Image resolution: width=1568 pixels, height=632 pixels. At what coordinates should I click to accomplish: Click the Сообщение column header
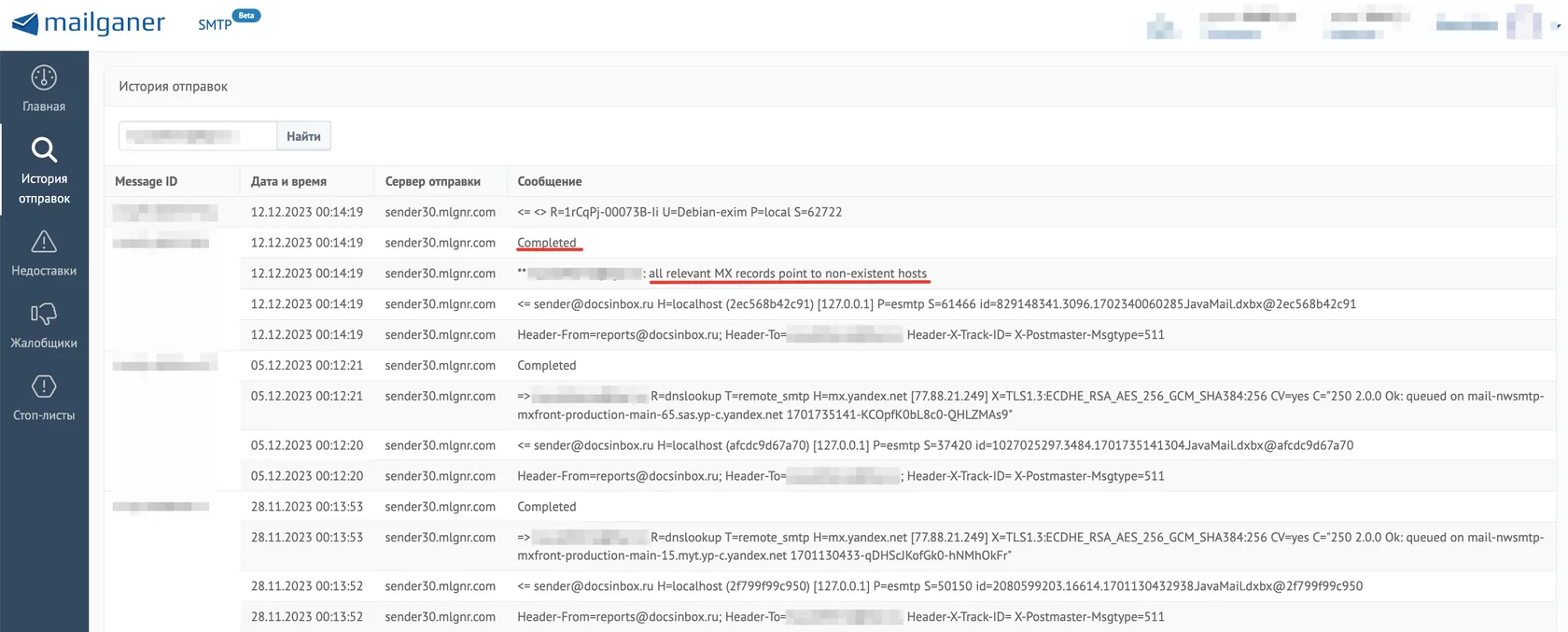(550, 181)
